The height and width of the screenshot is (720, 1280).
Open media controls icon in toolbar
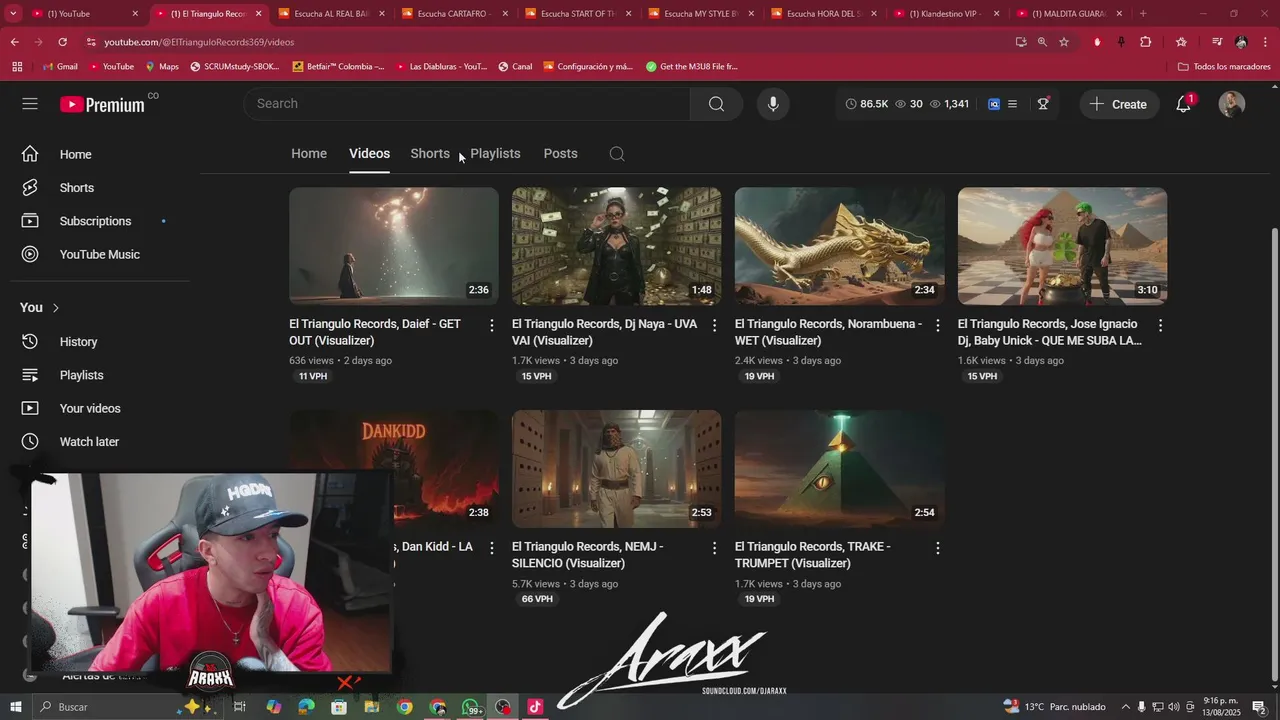tap(1217, 42)
